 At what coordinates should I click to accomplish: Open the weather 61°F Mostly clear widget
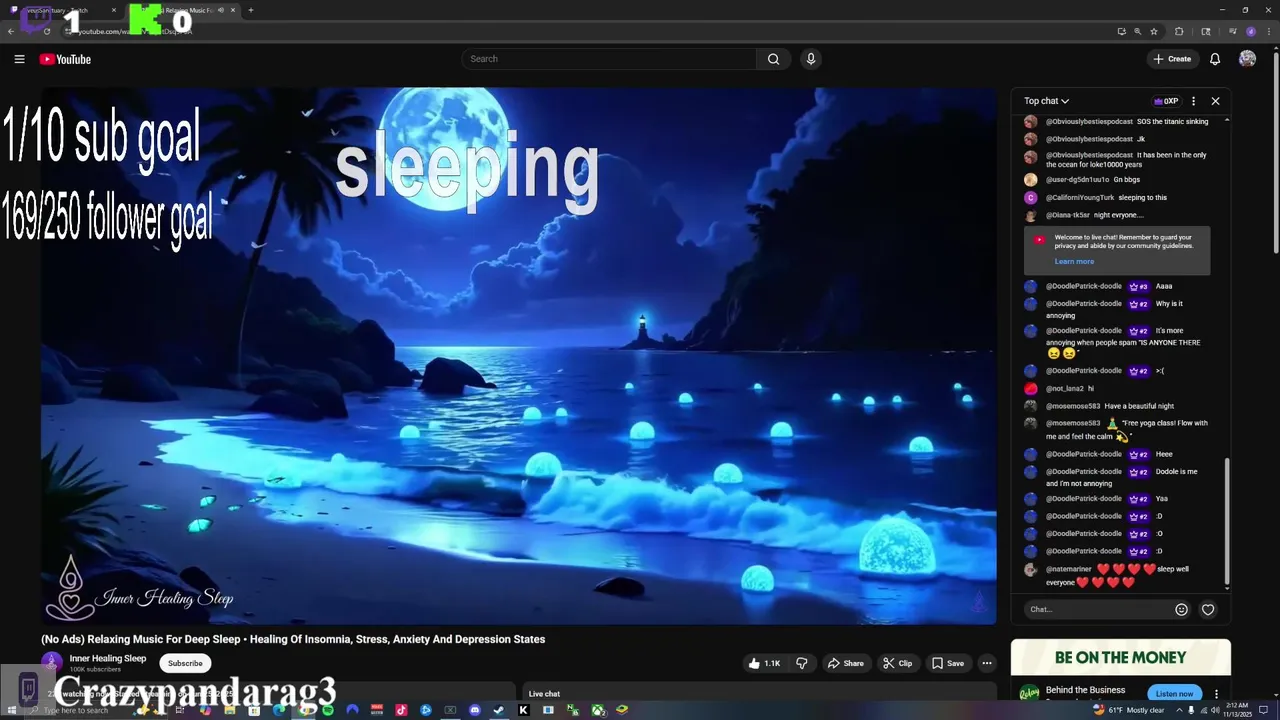(x=1129, y=710)
